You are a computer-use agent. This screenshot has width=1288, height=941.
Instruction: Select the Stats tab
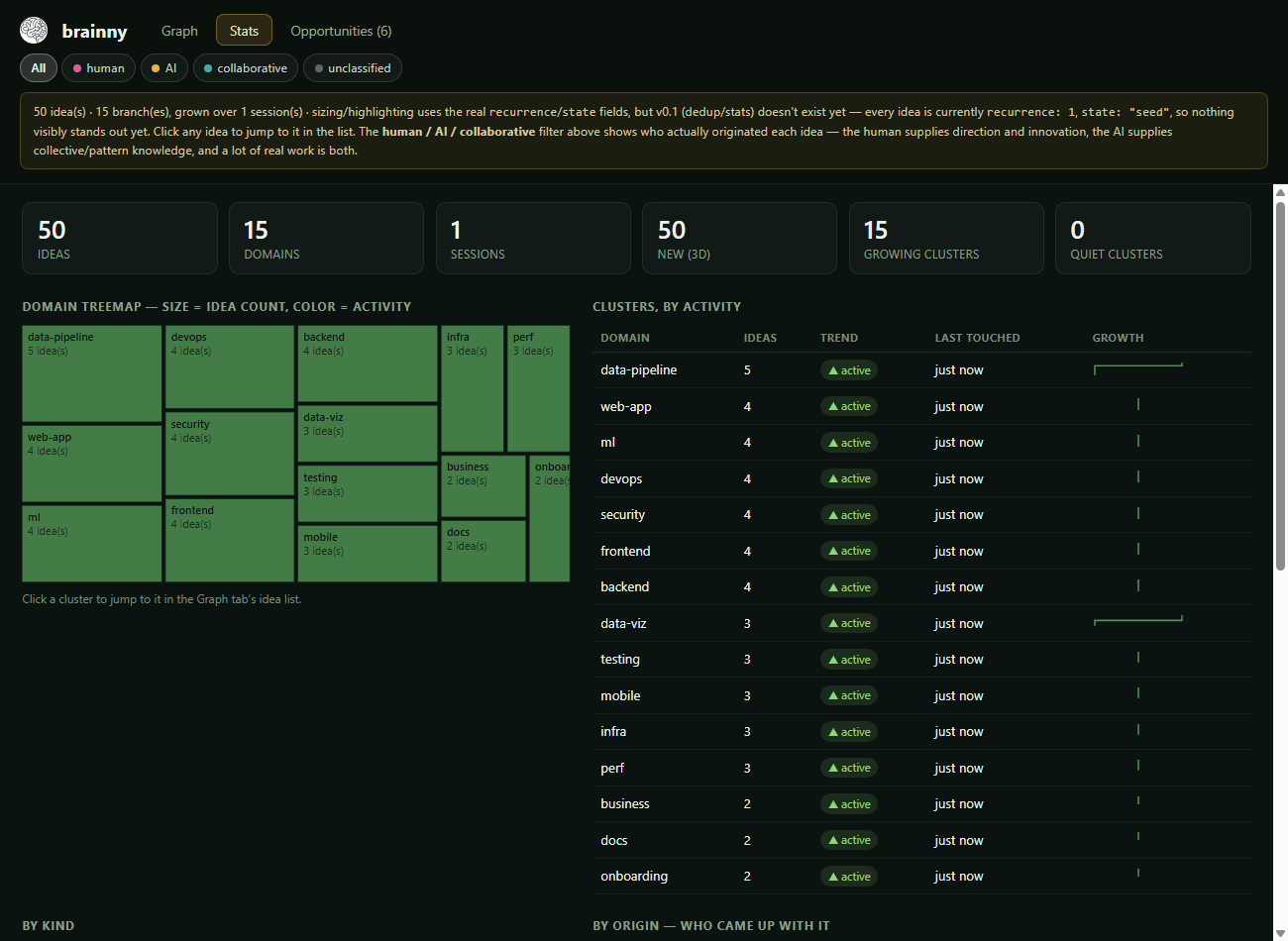coord(244,31)
